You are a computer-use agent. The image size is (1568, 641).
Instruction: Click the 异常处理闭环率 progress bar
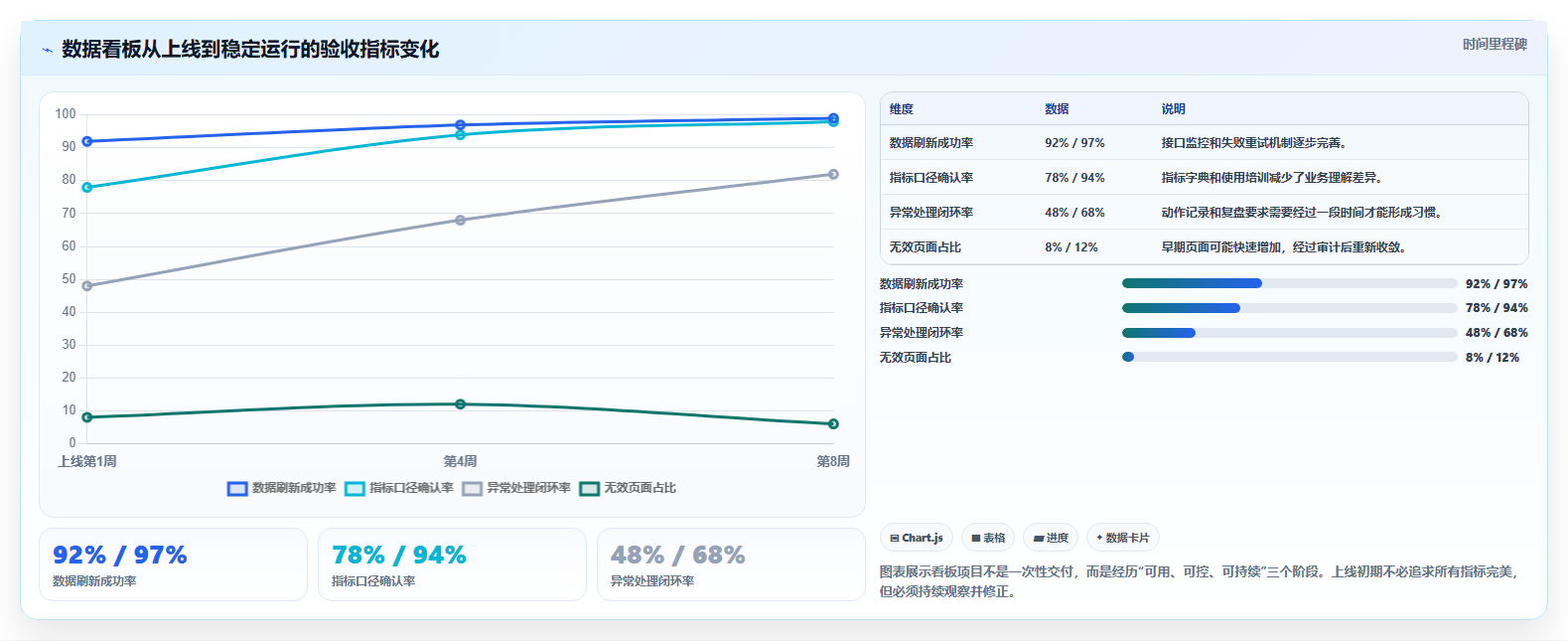coord(1289,333)
